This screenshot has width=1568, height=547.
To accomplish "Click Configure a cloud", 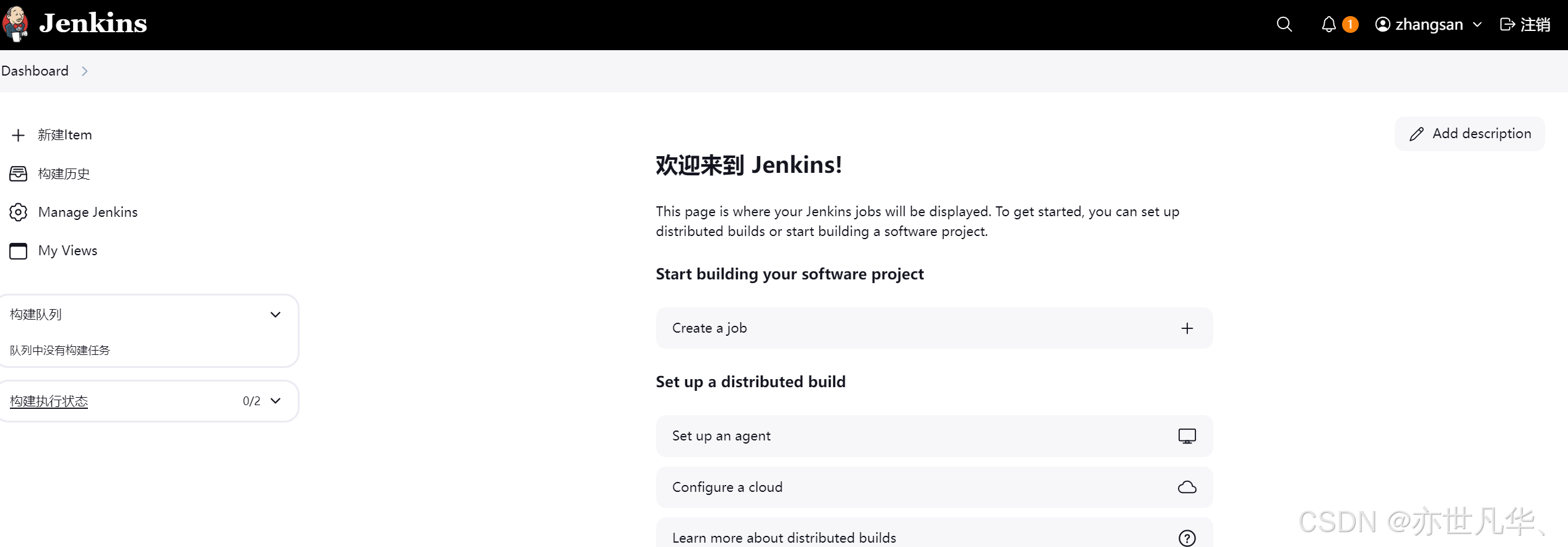I will point(934,487).
